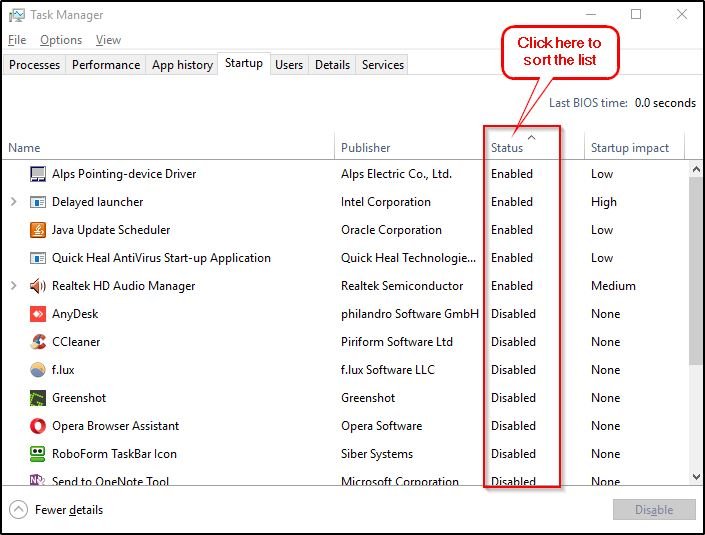
Task: Click philandro Software GmbH publisher cell
Action: click(x=410, y=314)
